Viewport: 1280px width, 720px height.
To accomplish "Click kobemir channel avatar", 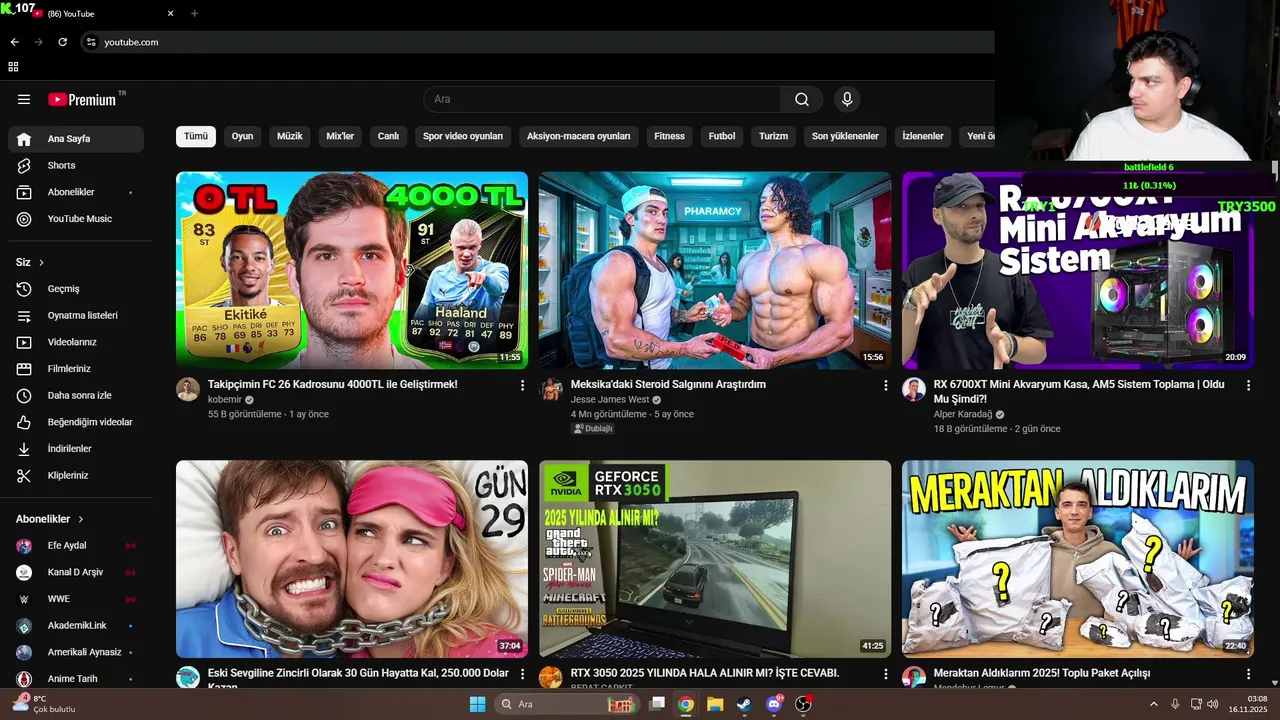I will [x=188, y=389].
